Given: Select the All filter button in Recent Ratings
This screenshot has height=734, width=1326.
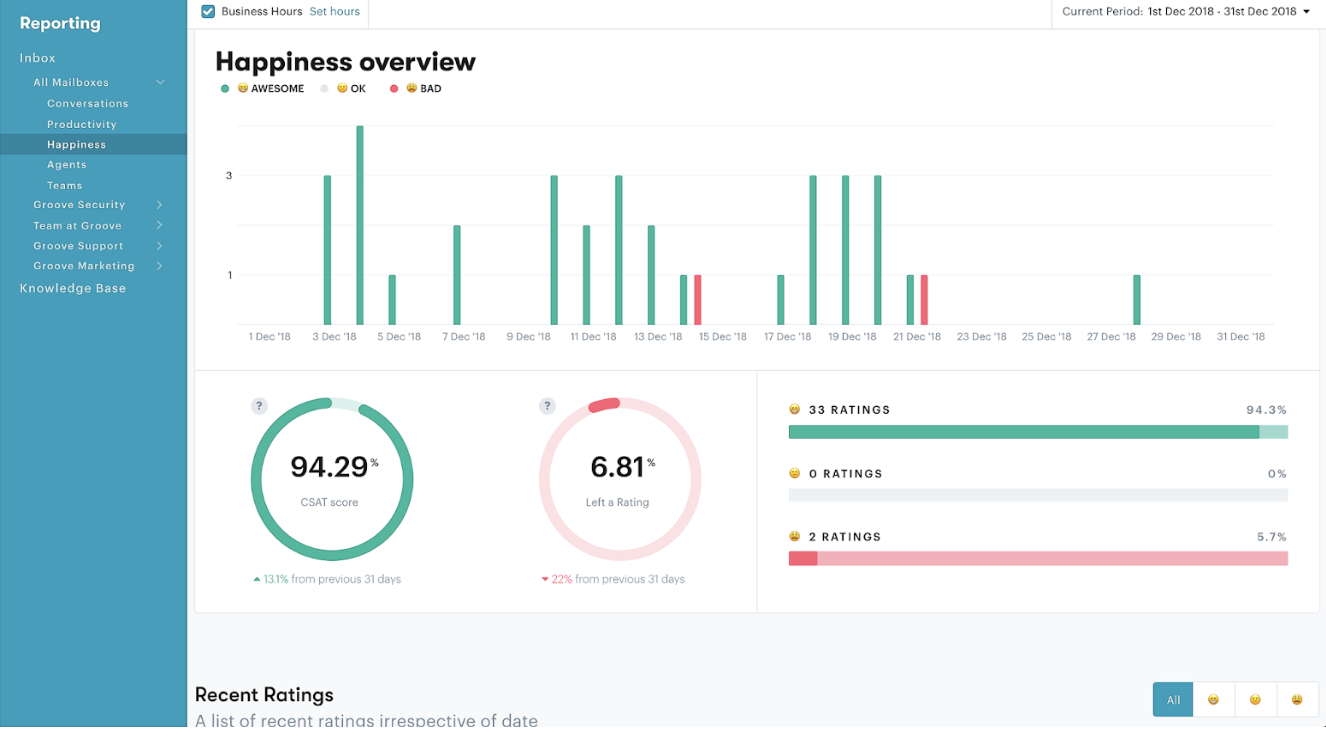Looking at the screenshot, I should [x=1173, y=700].
